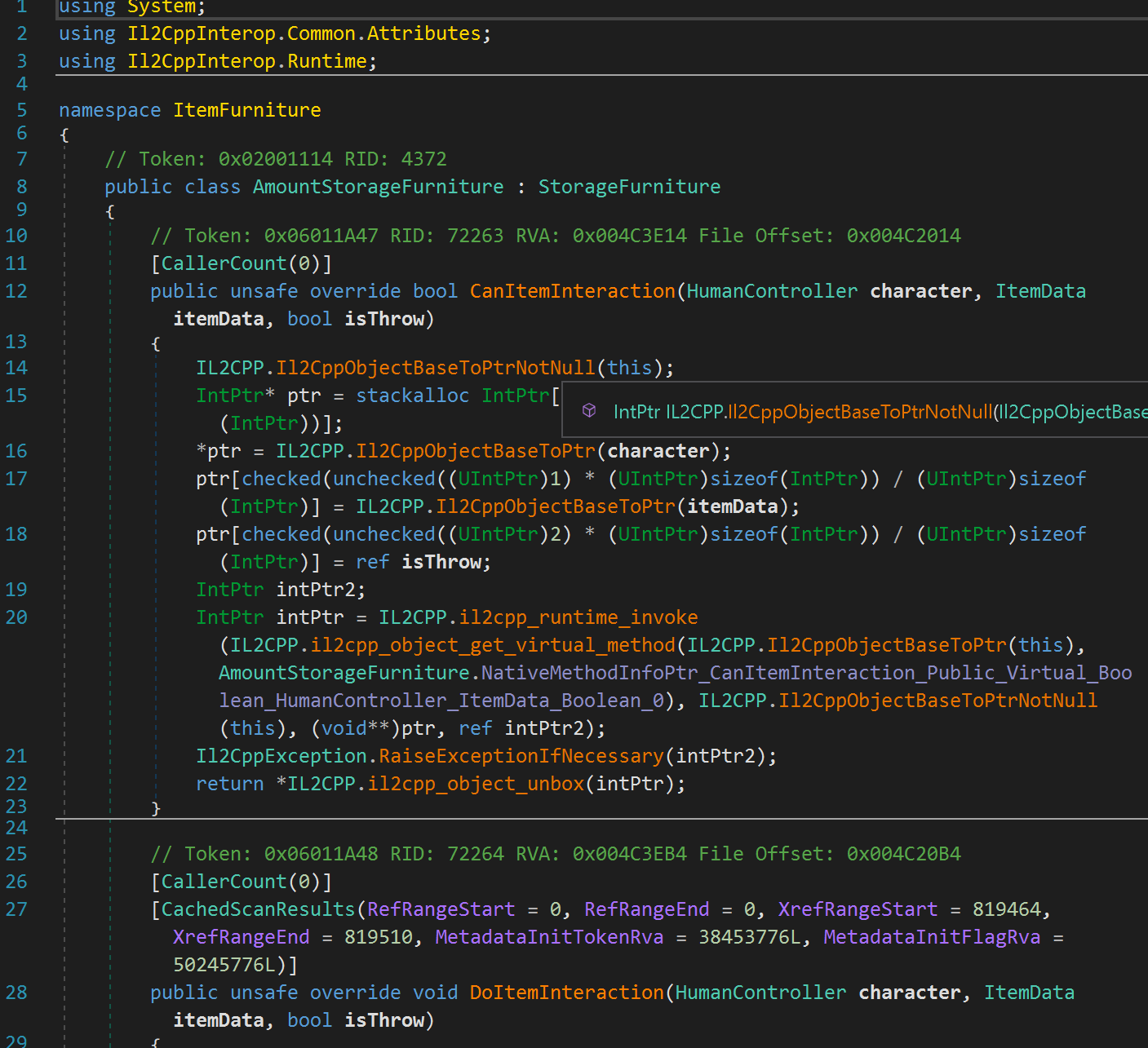Viewport: 1148px width, 1048px height.
Task: Click line number 5 in the gutter
Action: click(x=22, y=110)
